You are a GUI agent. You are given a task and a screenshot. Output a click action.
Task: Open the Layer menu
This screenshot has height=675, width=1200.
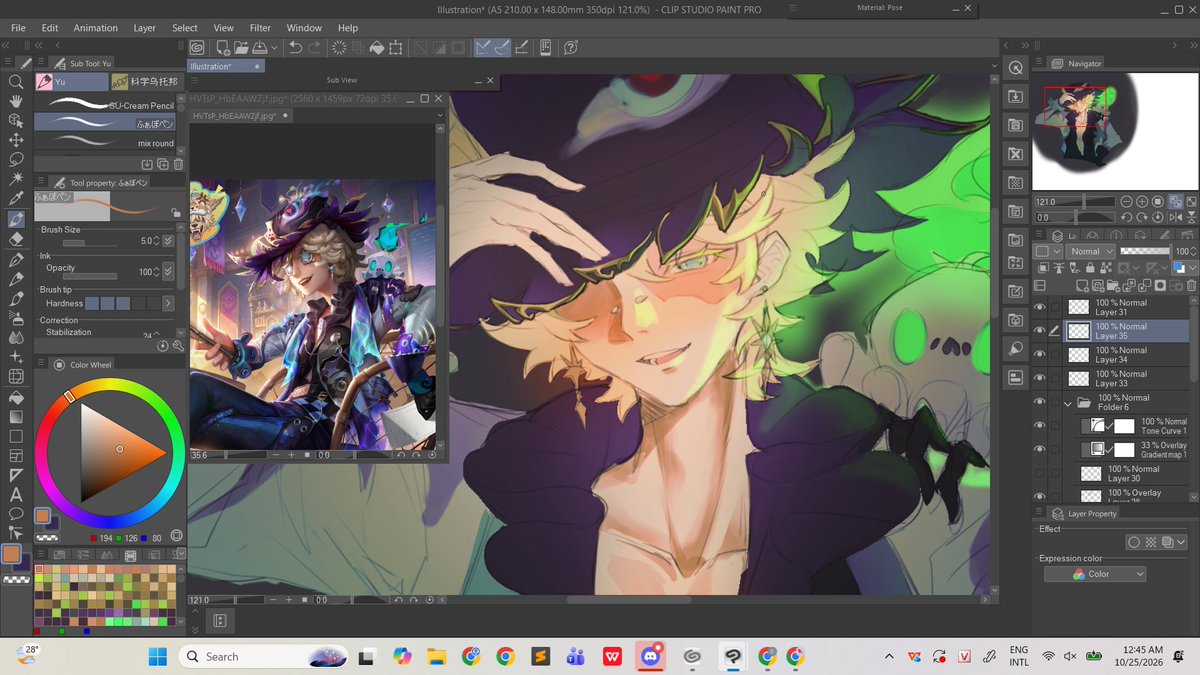(x=145, y=28)
